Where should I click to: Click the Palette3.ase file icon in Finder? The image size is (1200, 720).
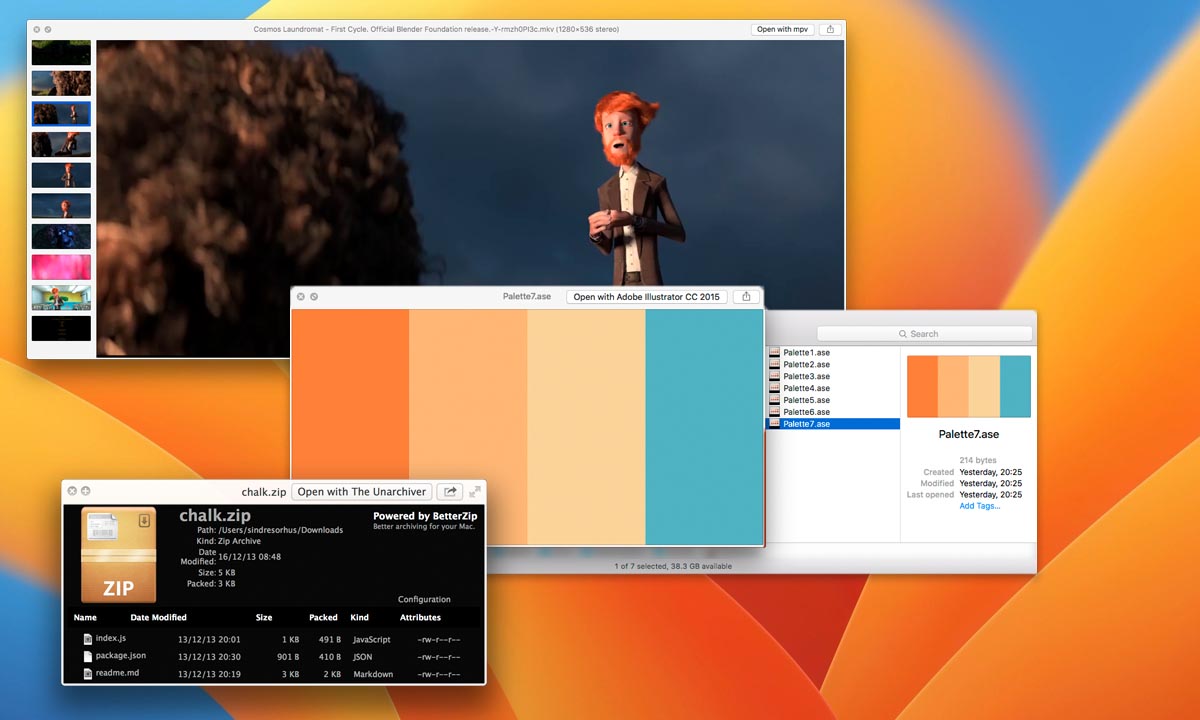(774, 377)
